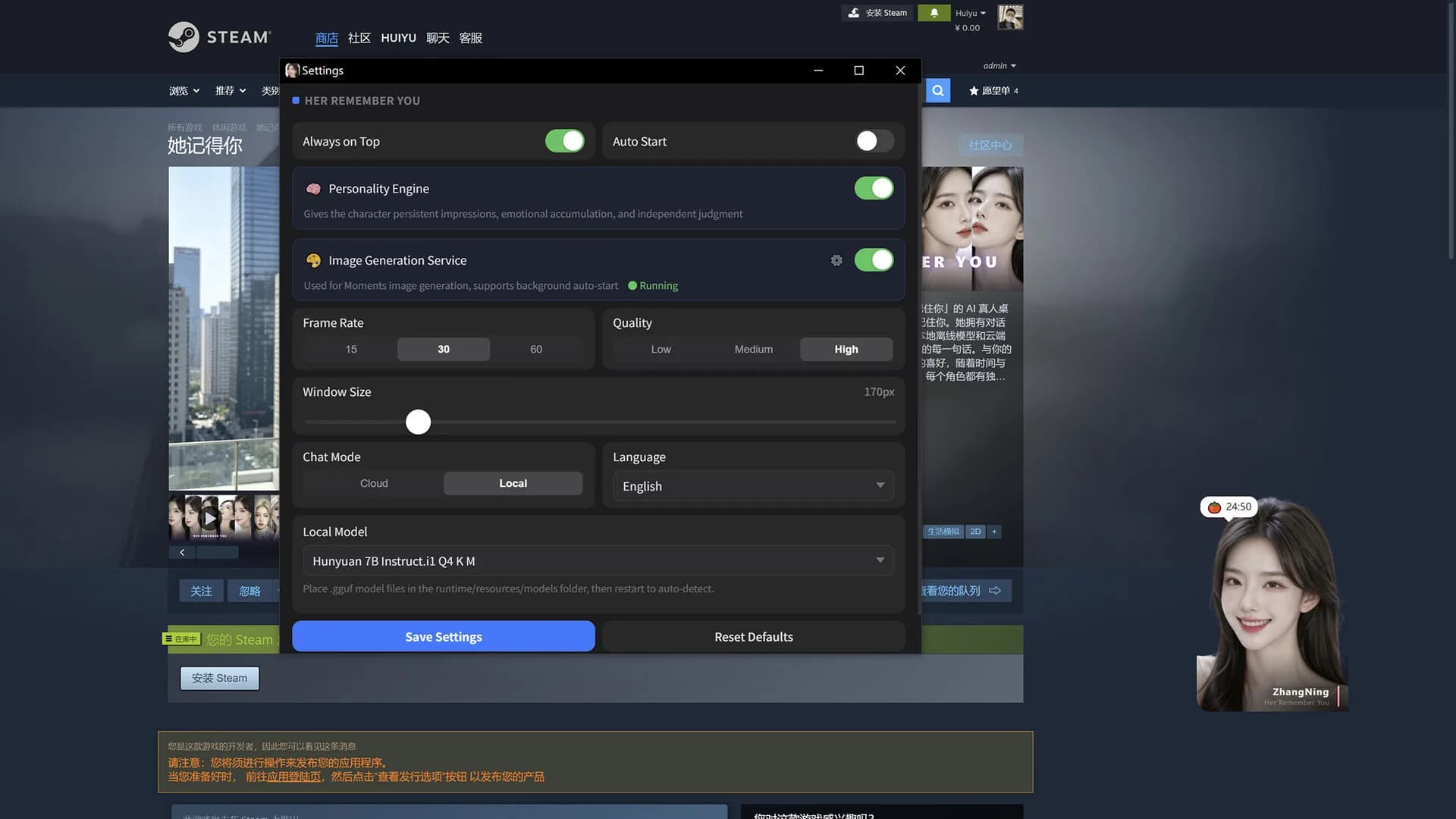Play the trailer video thumbnail

(x=210, y=518)
